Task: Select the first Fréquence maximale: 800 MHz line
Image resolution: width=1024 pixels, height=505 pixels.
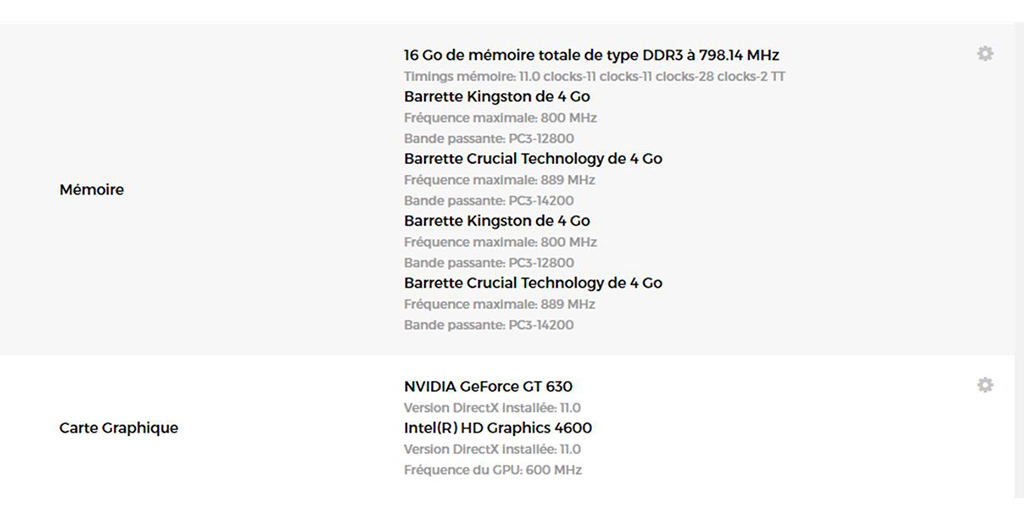Action: click(500, 118)
